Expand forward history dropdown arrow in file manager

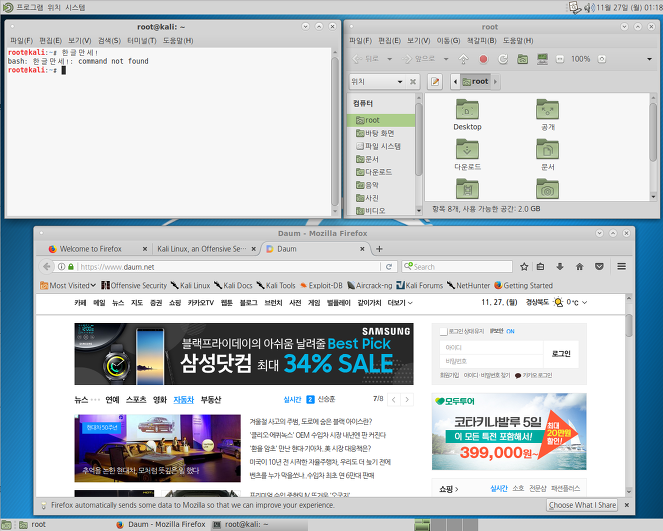[x=446, y=59]
